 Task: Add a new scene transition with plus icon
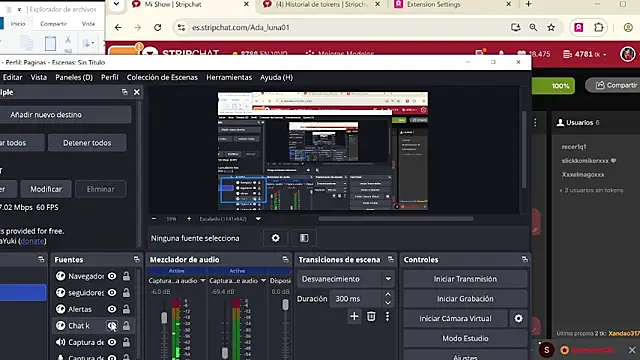354,316
